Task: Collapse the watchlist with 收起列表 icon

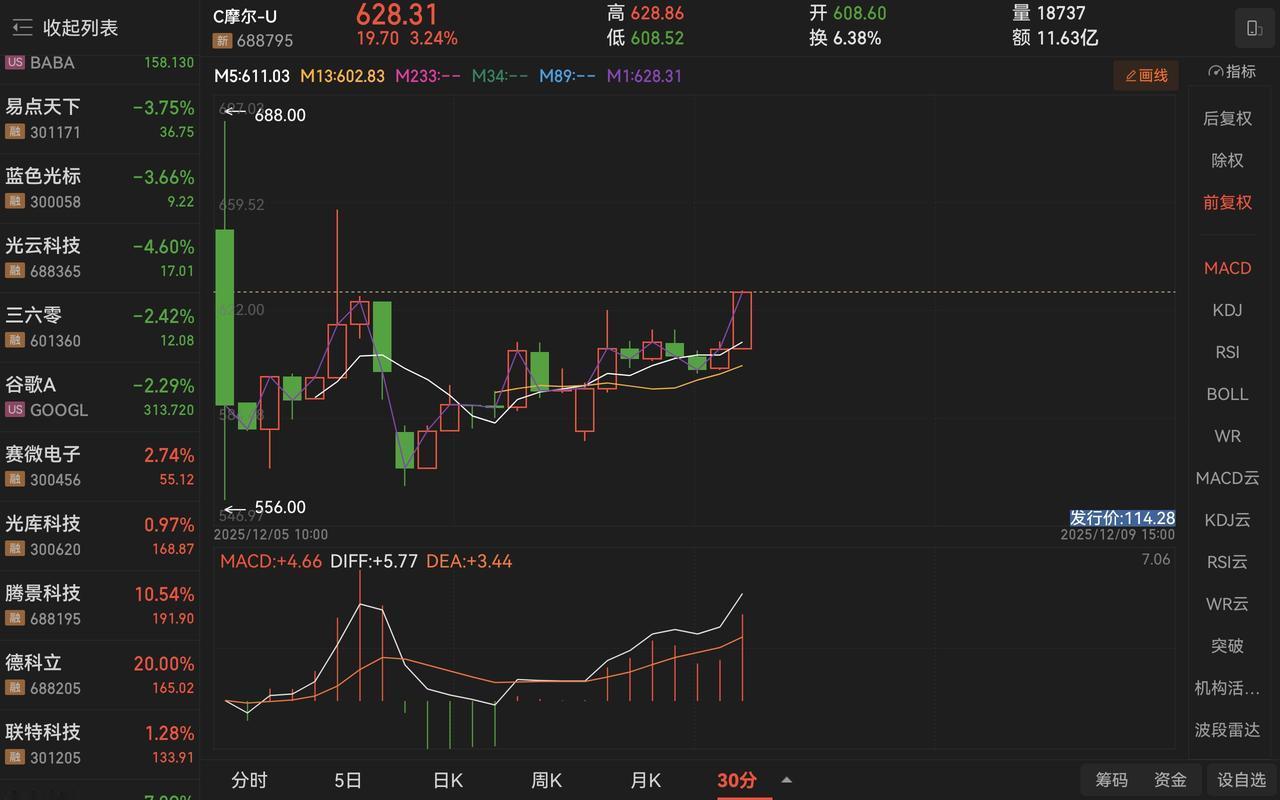Action: click(22, 28)
